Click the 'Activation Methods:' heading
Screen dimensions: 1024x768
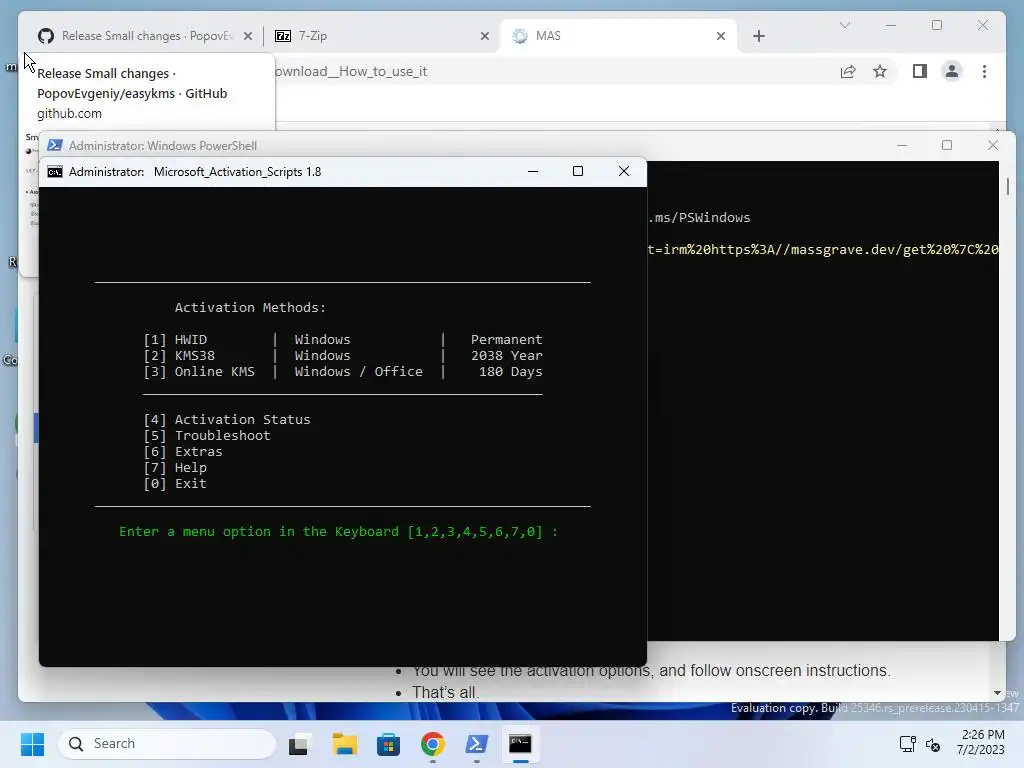(x=250, y=308)
